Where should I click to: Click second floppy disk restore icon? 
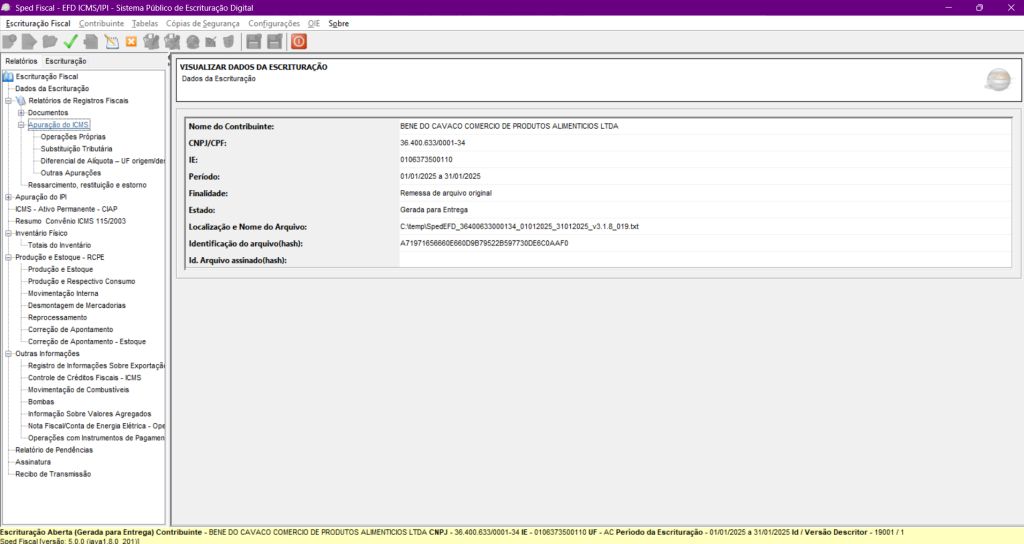(x=275, y=42)
